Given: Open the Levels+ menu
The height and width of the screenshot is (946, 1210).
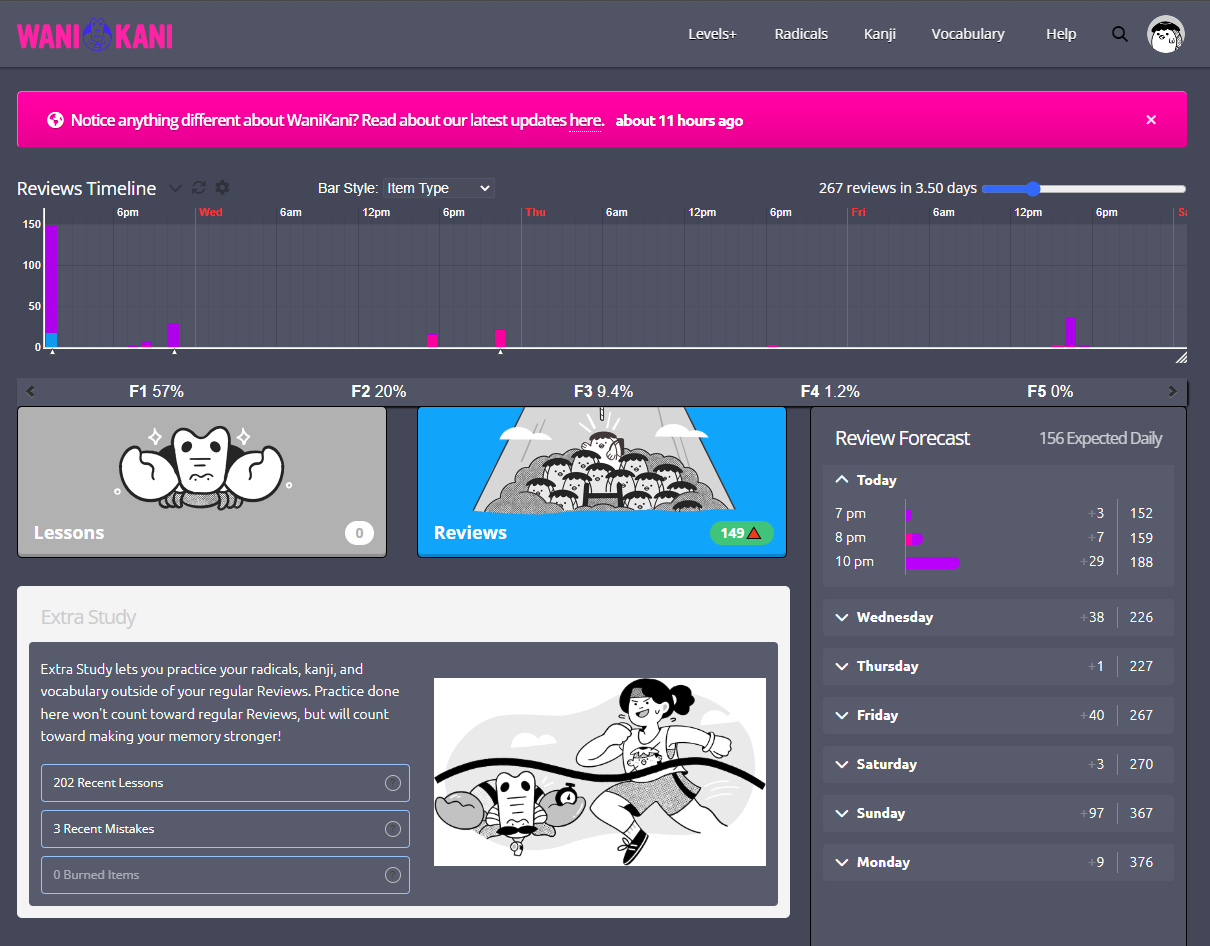Looking at the screenshot, I should point(712,34).
